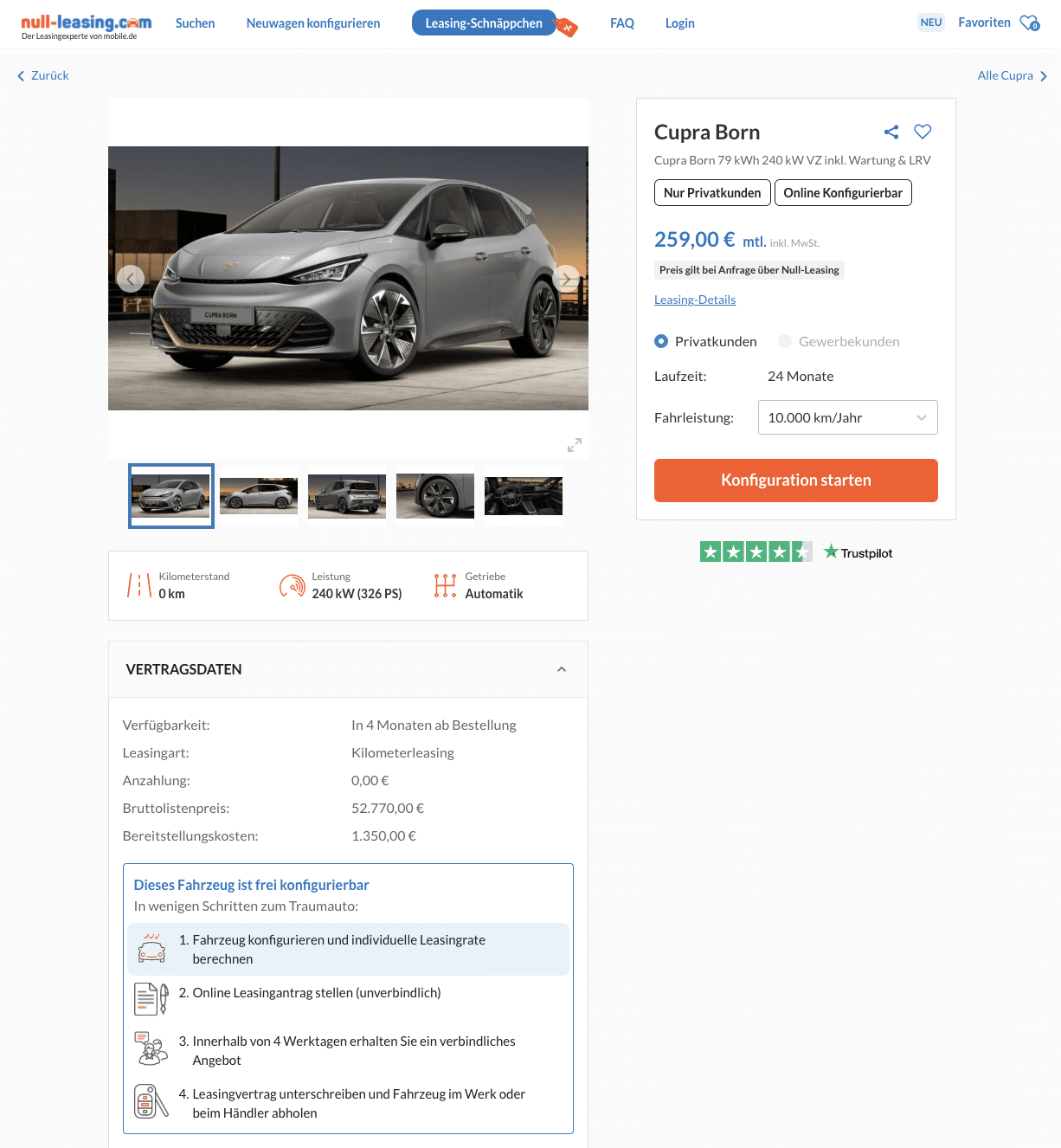The width and height of the screenshot is (1061, 1148).
Task: Click the Kilometerstand road icon
Action: pos(139,585)
